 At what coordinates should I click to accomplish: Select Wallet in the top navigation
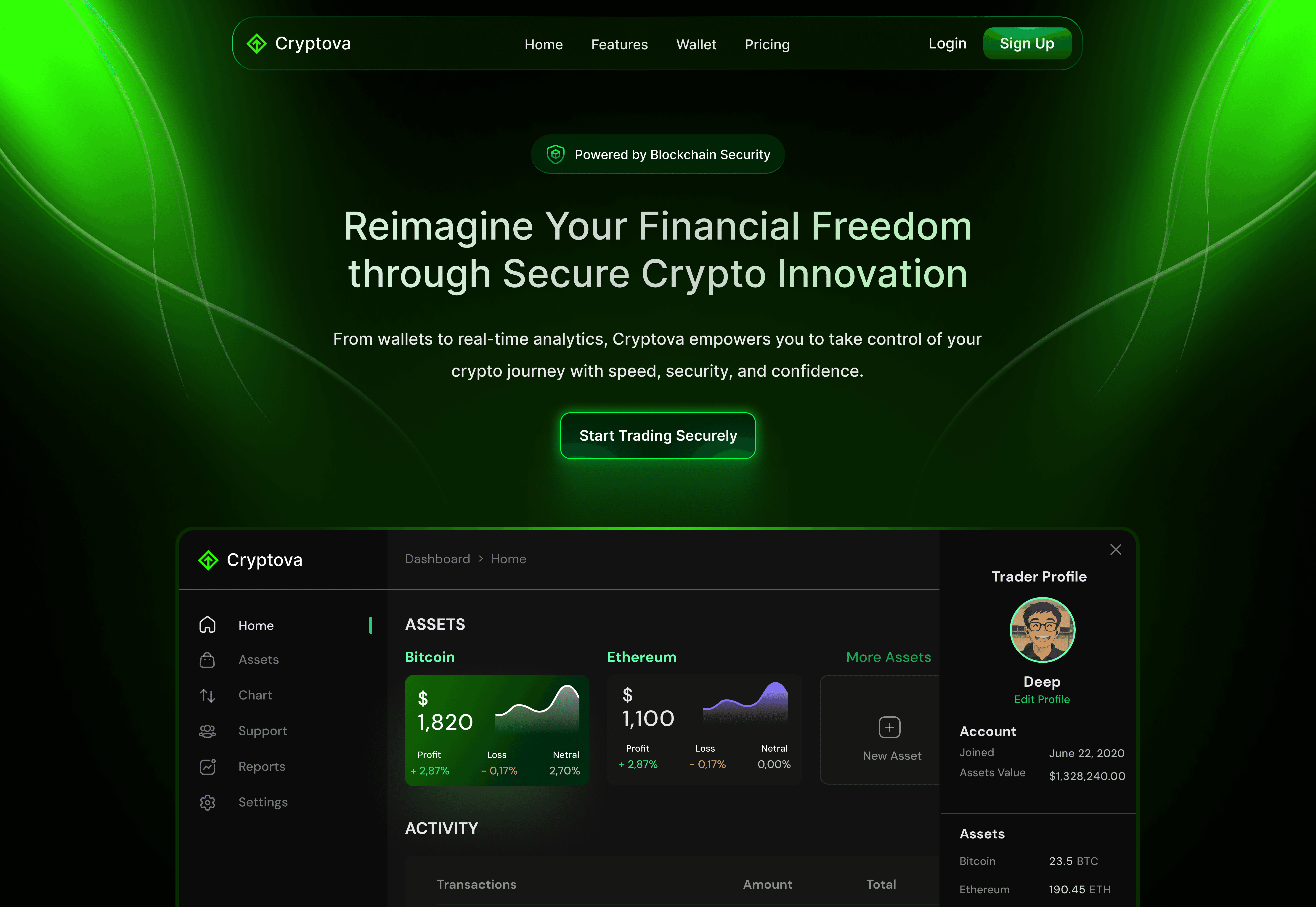(x=696, y=44)
